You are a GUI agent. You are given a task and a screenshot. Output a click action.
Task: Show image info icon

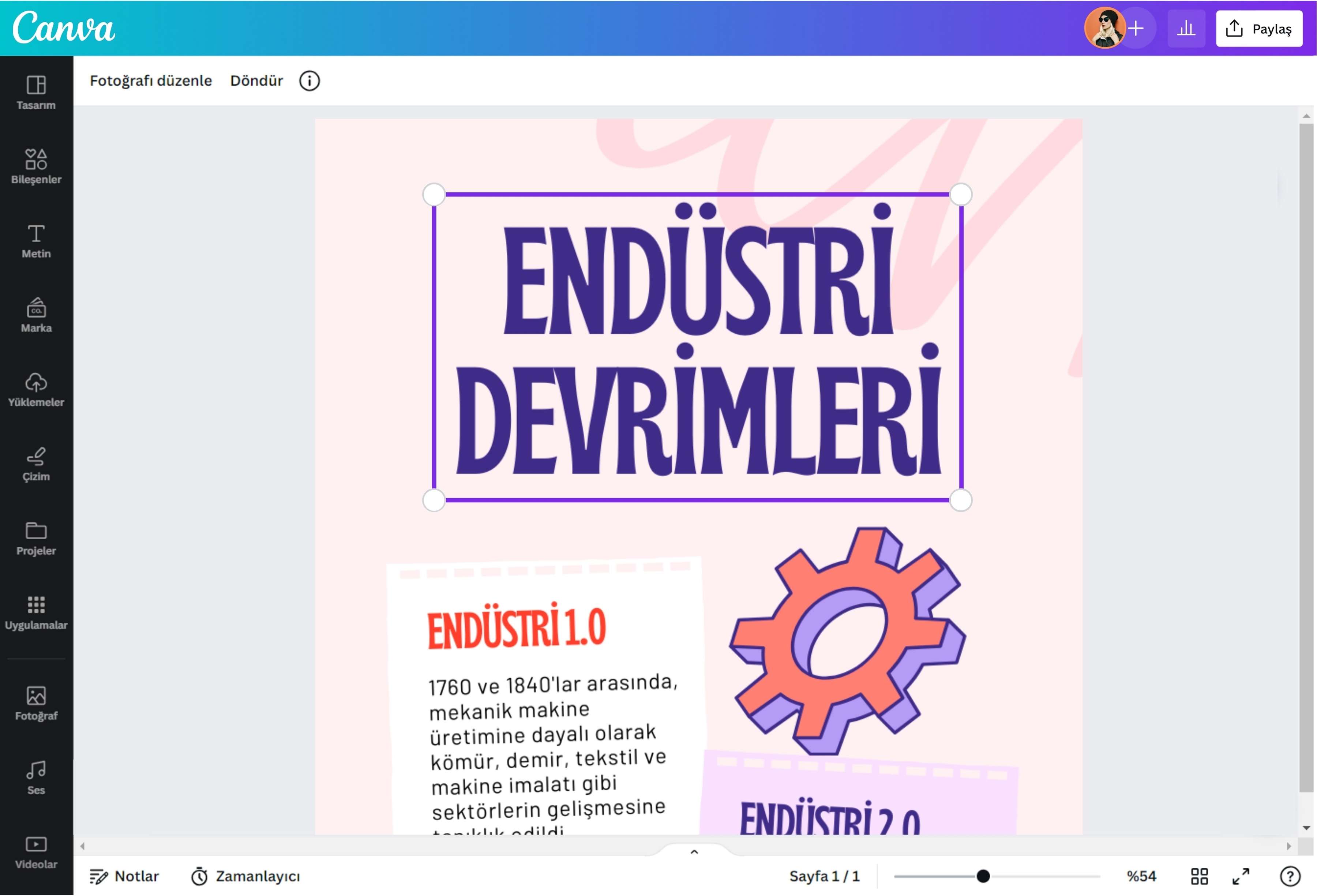[x=309, y=80]
